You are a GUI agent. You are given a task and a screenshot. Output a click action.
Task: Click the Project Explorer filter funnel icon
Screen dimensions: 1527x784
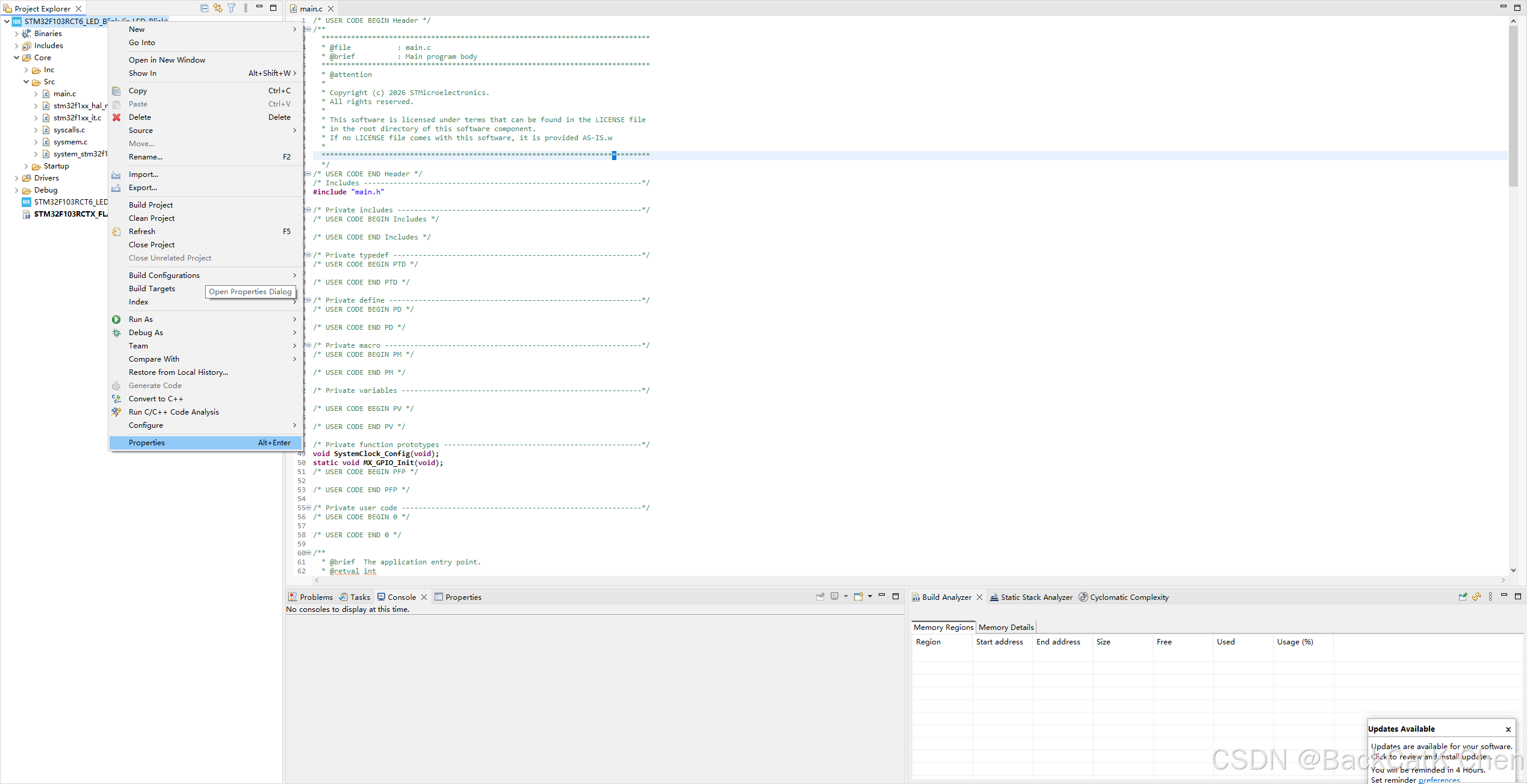click(232, 8)
